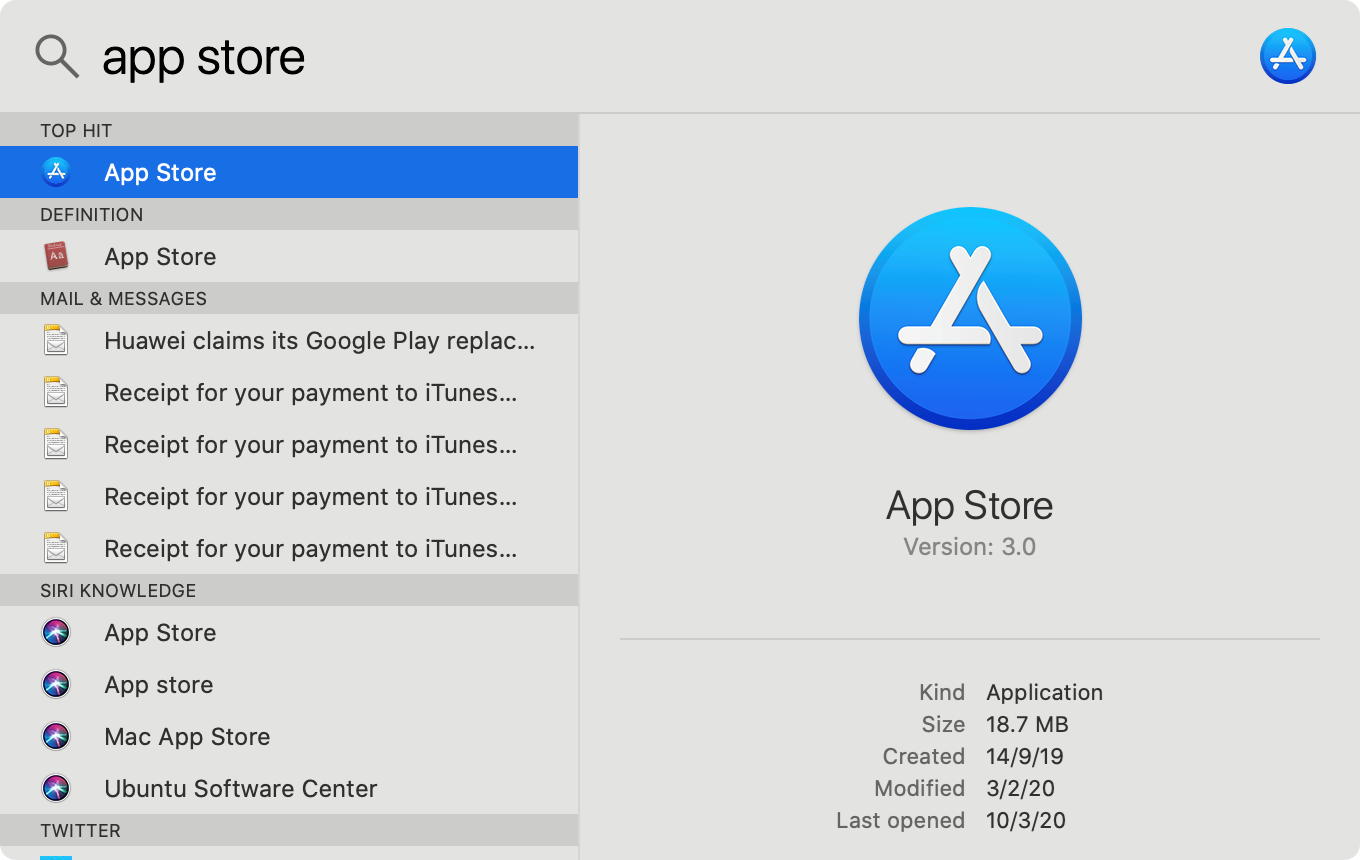This screenshot has height=860, width=1360.
Task: Click the App Store icon in the preview pane
Action: point(969,318)
